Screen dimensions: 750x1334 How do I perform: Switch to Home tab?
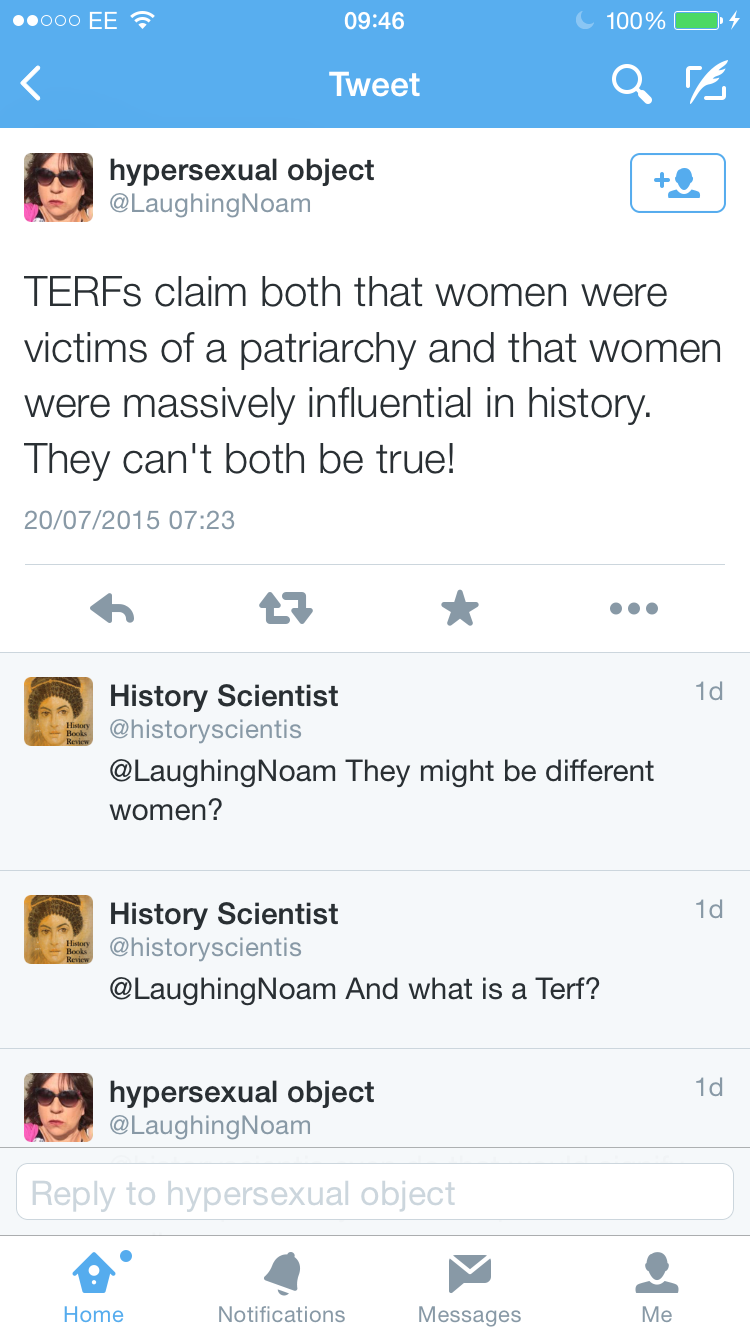(x=93, y=1287)
